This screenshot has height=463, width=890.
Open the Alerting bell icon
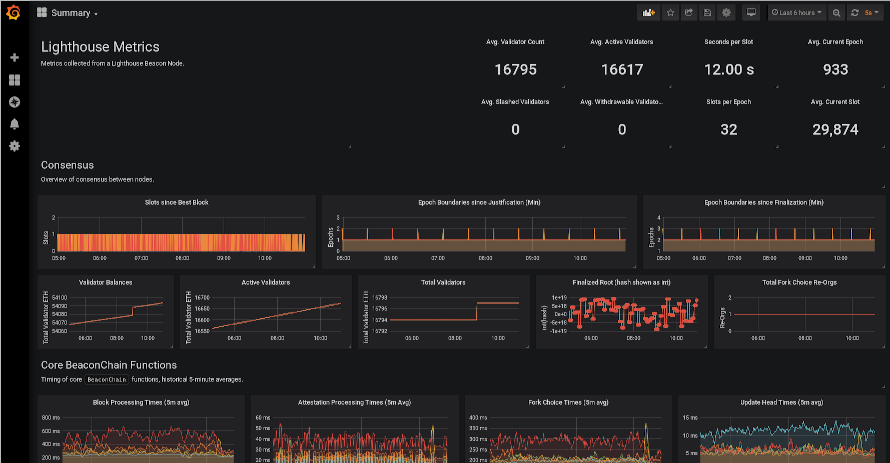pyautogui.click(x=14, y=124)
